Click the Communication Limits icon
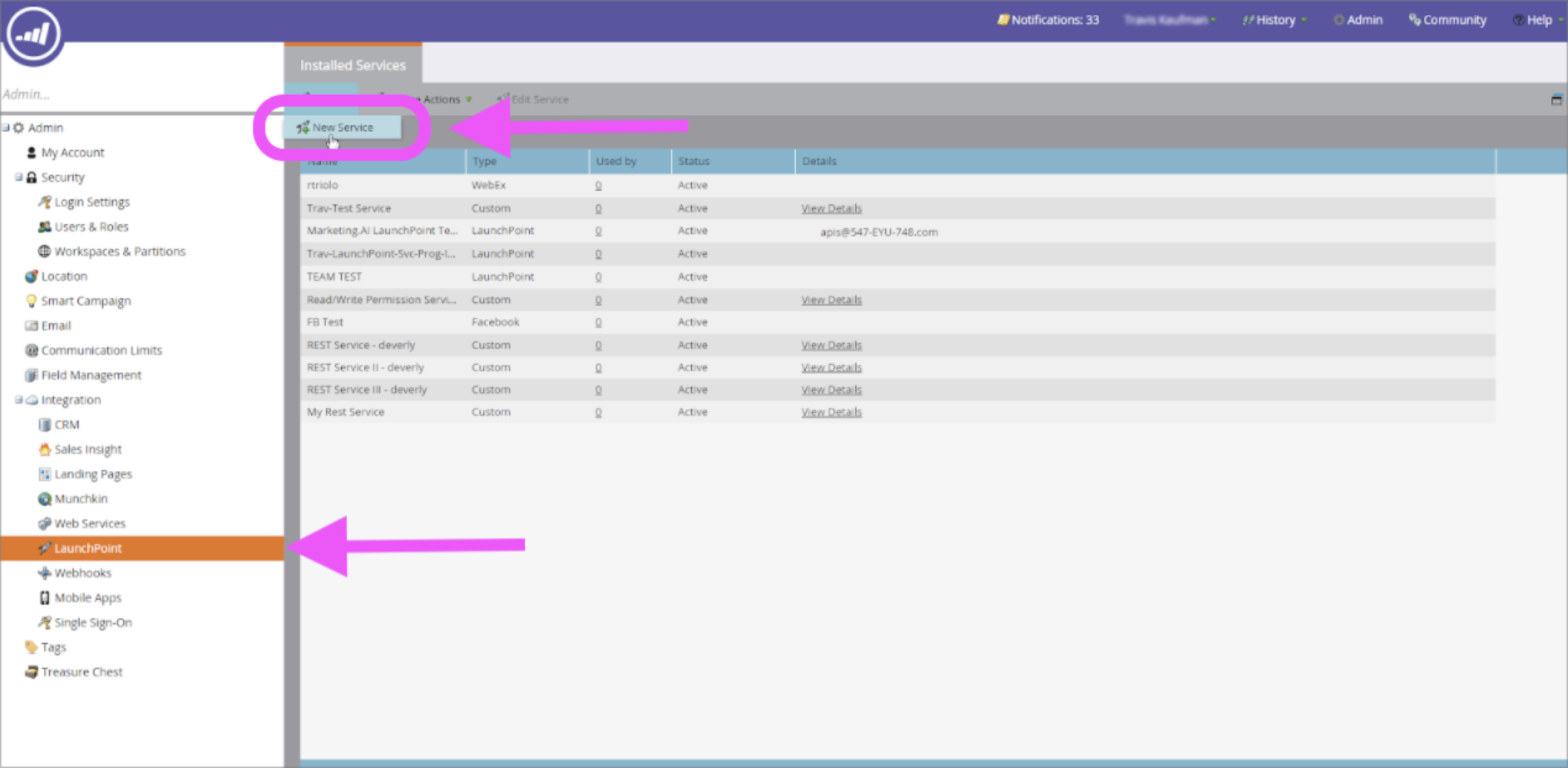1568x768 pixels. tap(31, 350)
